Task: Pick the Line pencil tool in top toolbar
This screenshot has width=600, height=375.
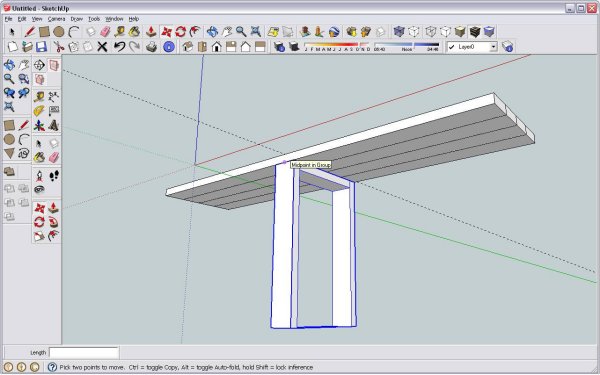Action: pyautogui.click(x=29, y=32)
